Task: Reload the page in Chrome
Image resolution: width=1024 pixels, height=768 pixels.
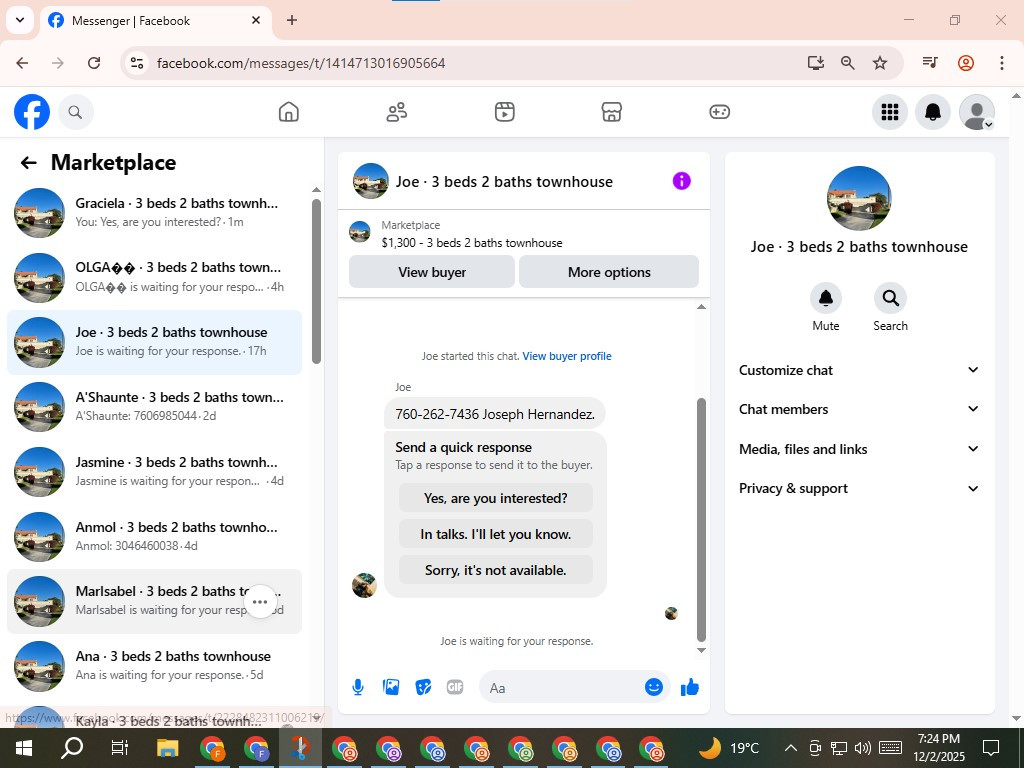Action: pos(94,63)
